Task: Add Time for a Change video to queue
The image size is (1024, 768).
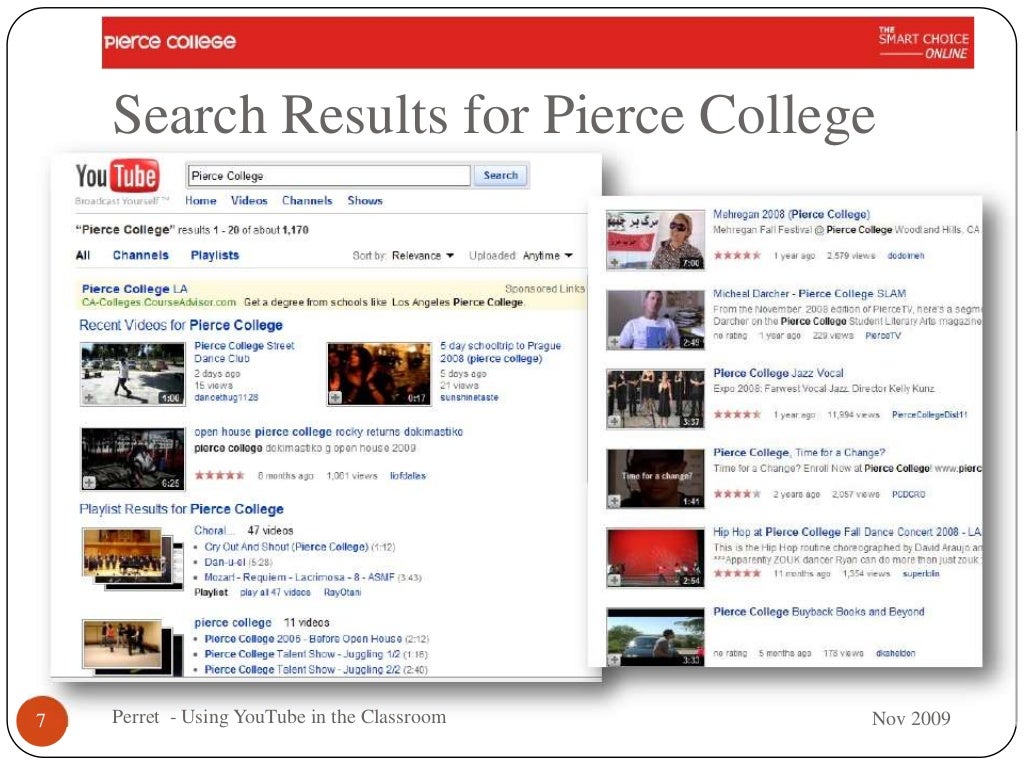Action: click(x=615, y=502)
